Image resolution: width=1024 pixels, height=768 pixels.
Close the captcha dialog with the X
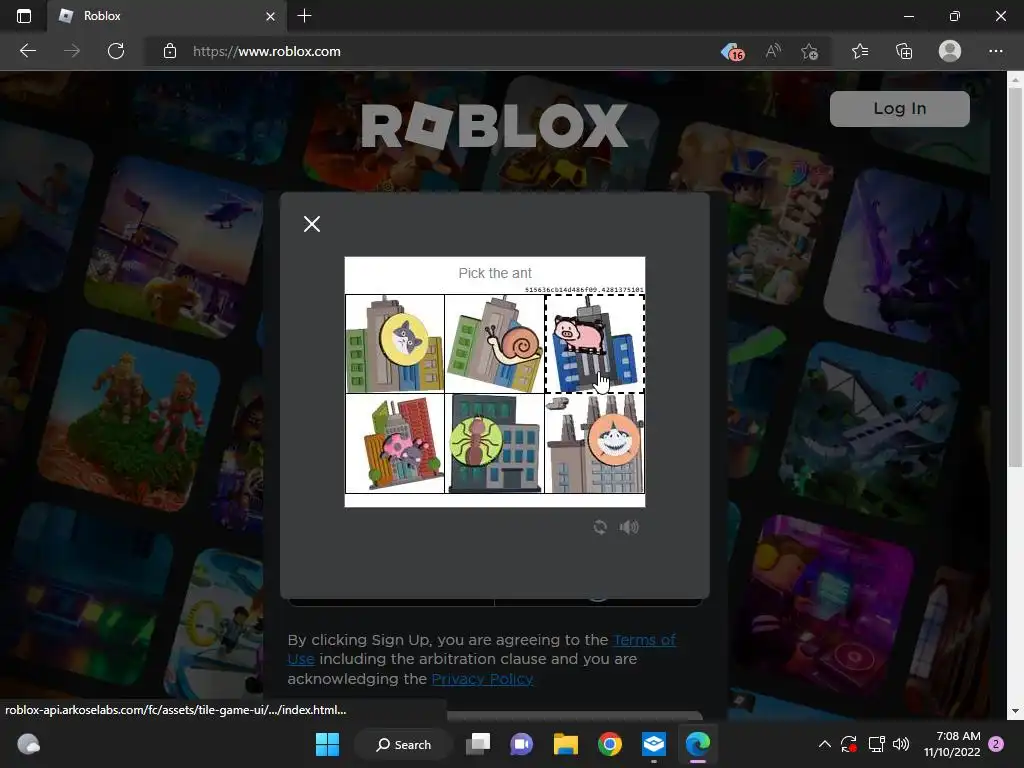(312, 224)
